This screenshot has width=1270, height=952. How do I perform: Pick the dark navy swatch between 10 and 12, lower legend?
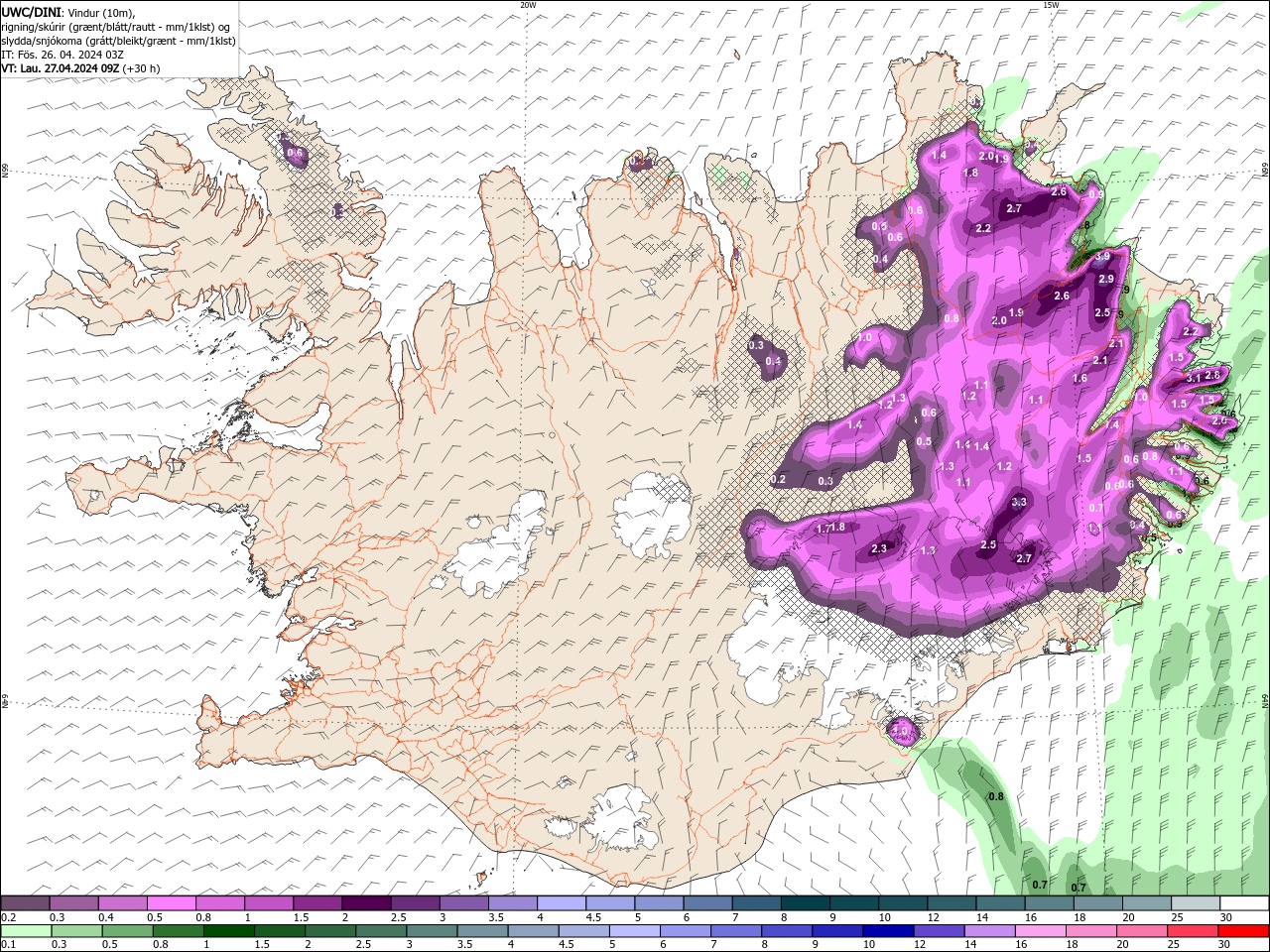[x=888, y=931]
